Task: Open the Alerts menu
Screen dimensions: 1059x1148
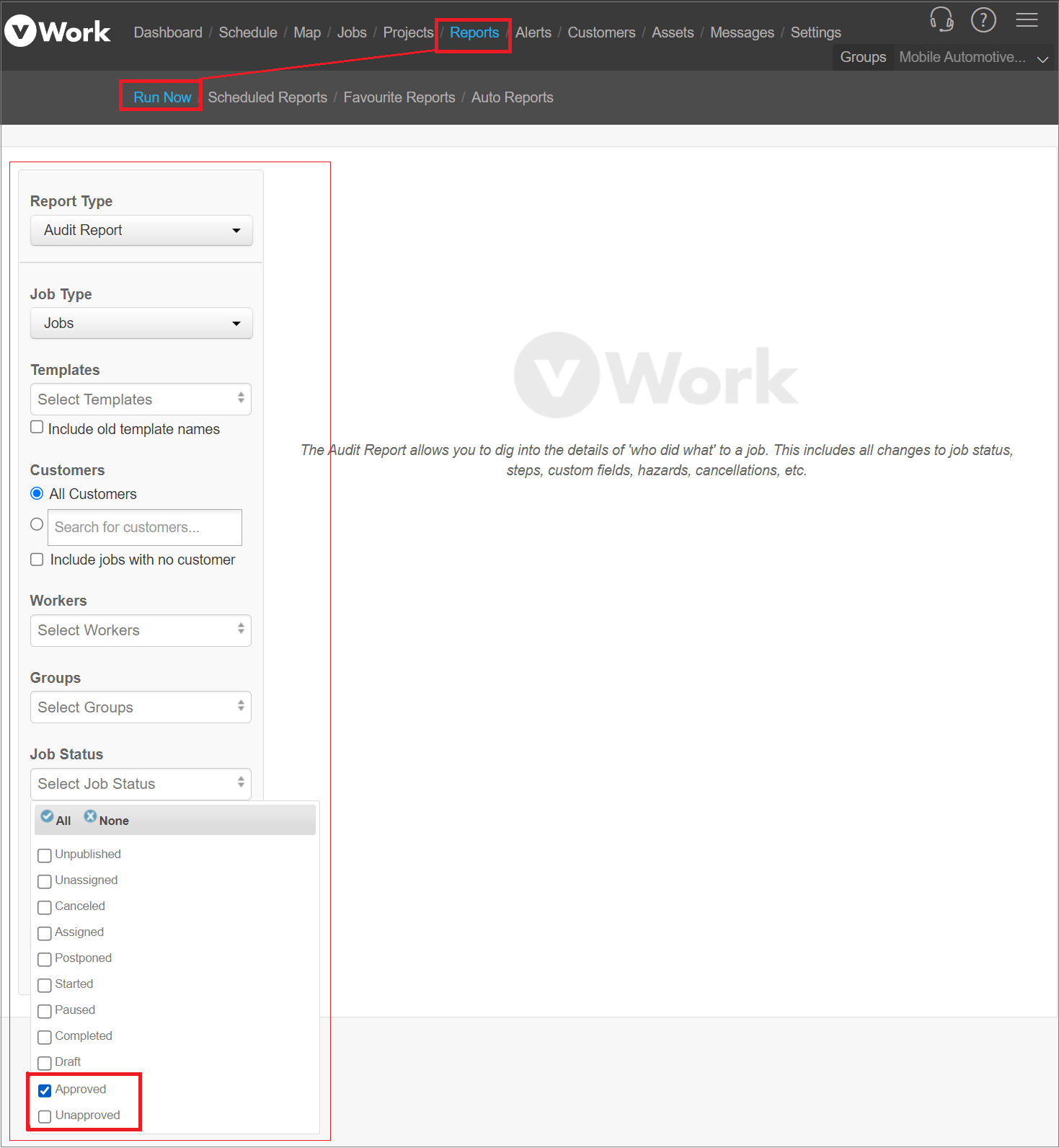Action: (x=533, y=32)
